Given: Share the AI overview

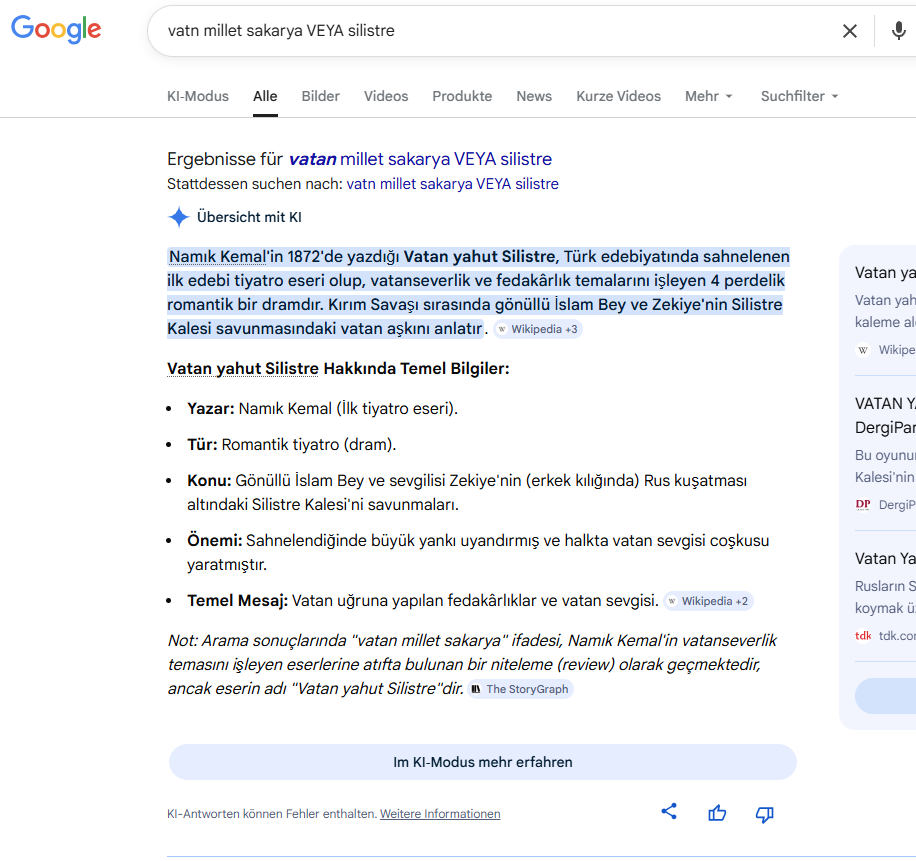Looking at the screenshot, I should coord(669,812).
